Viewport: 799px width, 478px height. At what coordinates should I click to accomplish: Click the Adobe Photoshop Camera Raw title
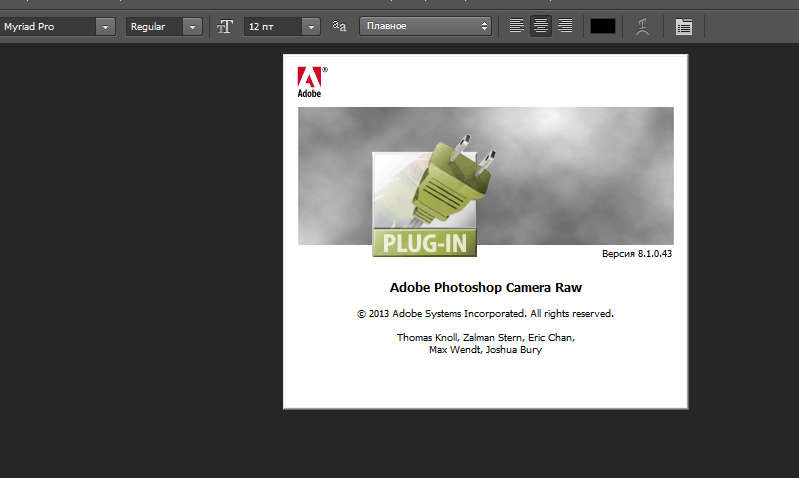click(486, 287)
